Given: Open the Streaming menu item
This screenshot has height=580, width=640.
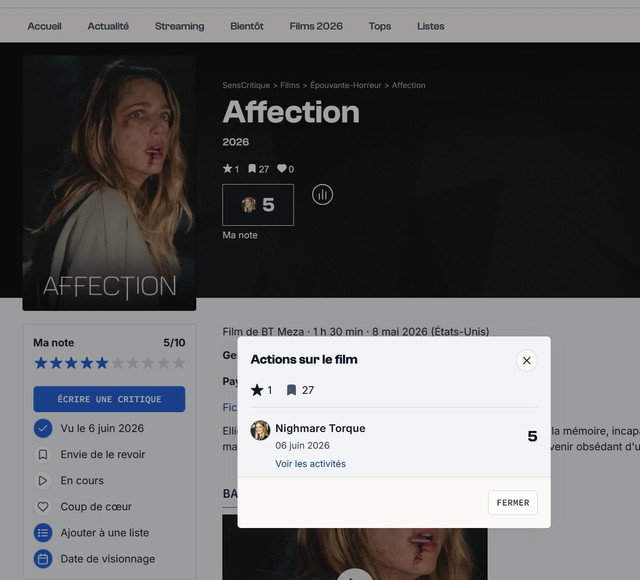Looking at the screenshot, I should pos(180,26).
